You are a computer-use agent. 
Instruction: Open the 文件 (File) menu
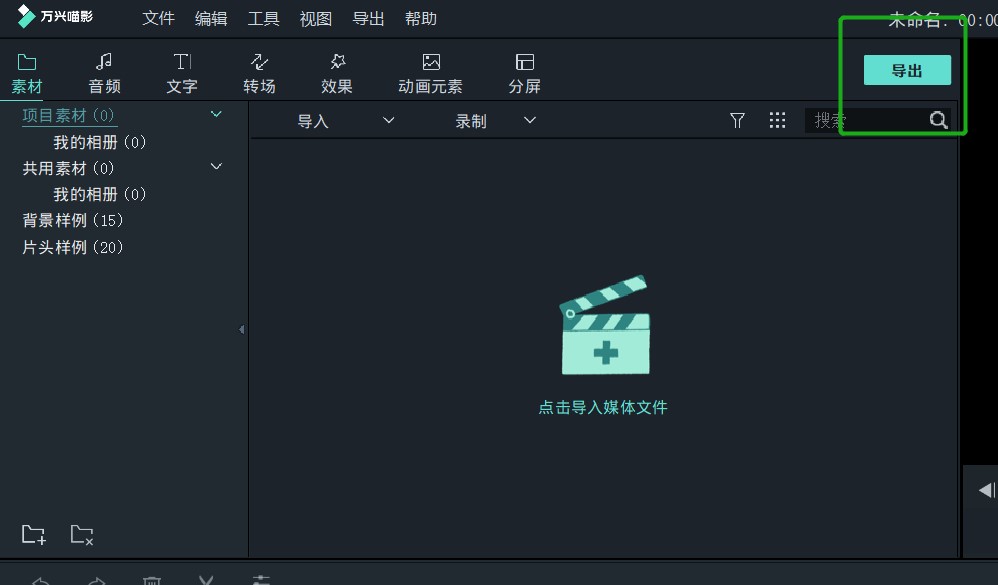pos(158,18)
